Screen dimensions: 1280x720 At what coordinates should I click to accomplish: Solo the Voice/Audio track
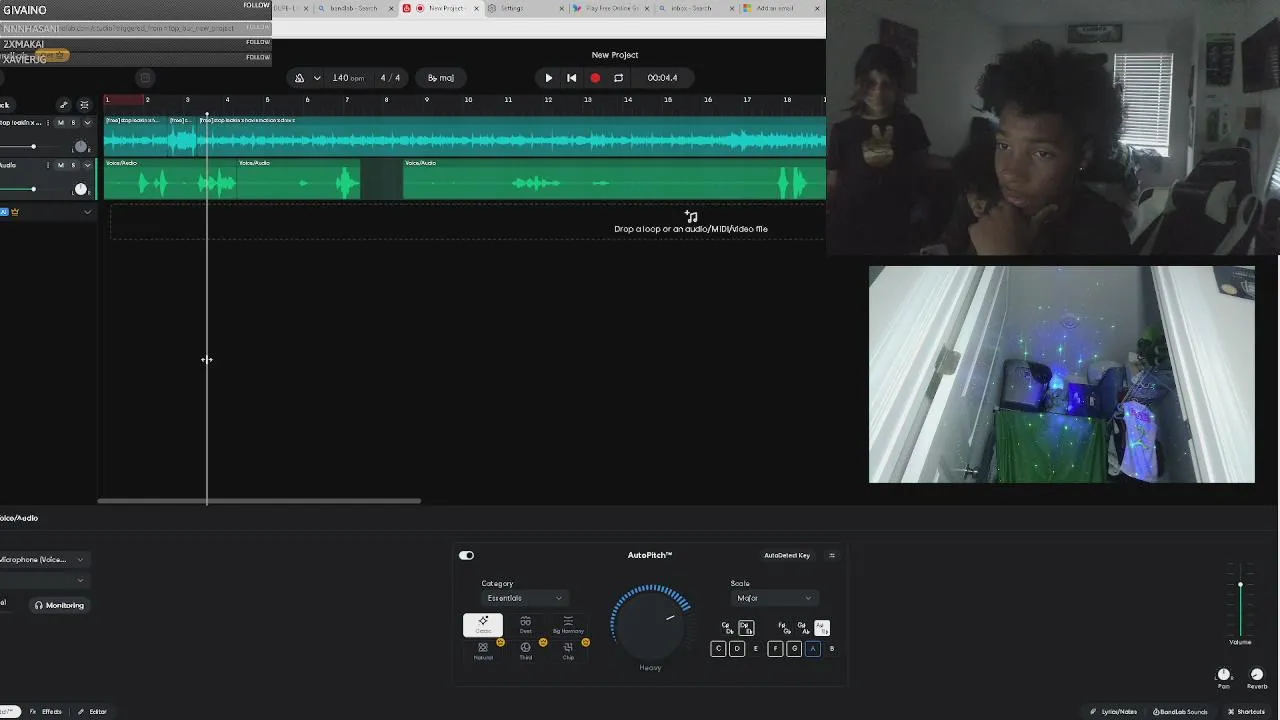(x=73, y=165)
